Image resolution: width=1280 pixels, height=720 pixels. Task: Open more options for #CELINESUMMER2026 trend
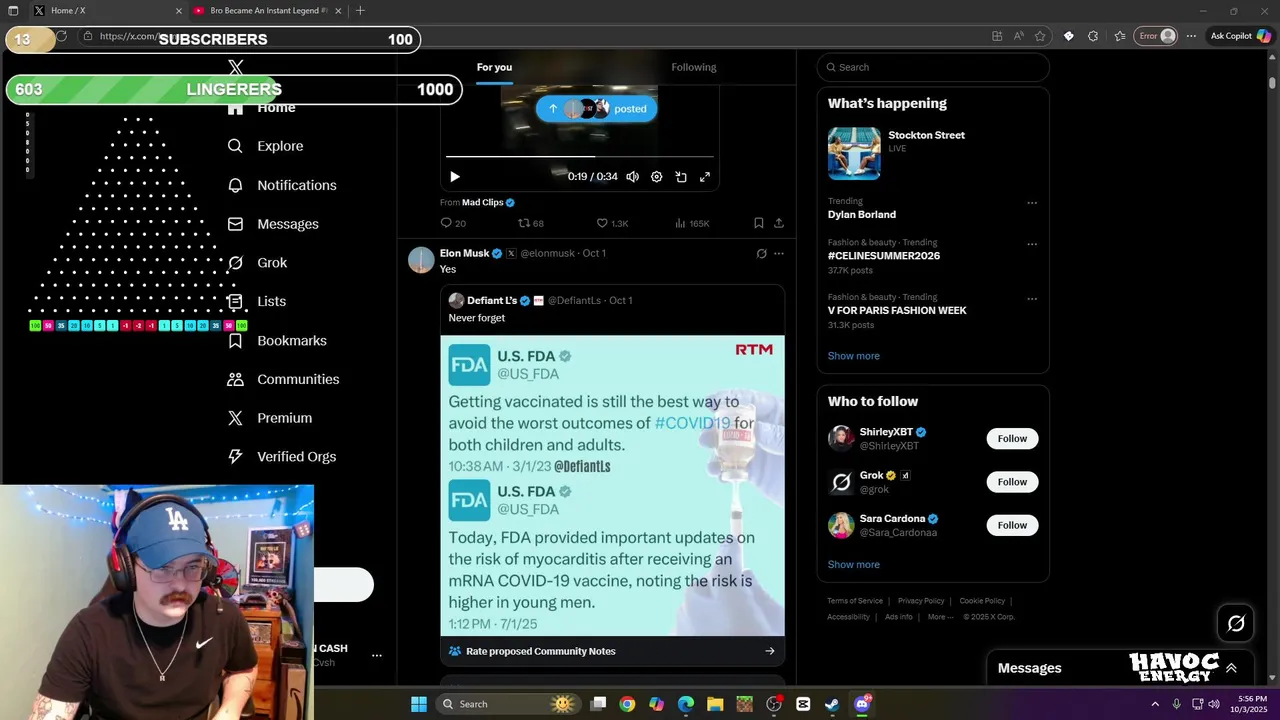coord(1031,244)
